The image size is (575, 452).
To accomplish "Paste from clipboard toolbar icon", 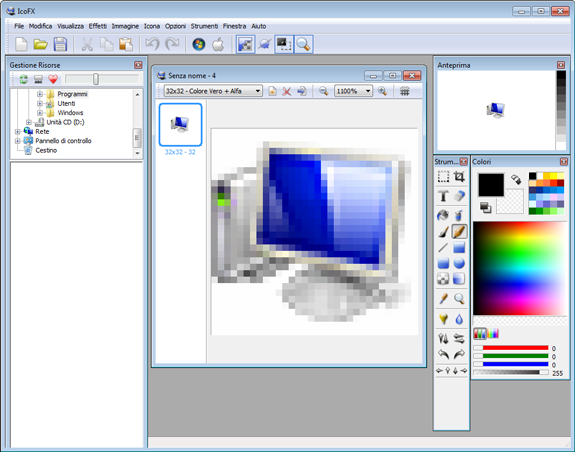I will coord(126,44).
